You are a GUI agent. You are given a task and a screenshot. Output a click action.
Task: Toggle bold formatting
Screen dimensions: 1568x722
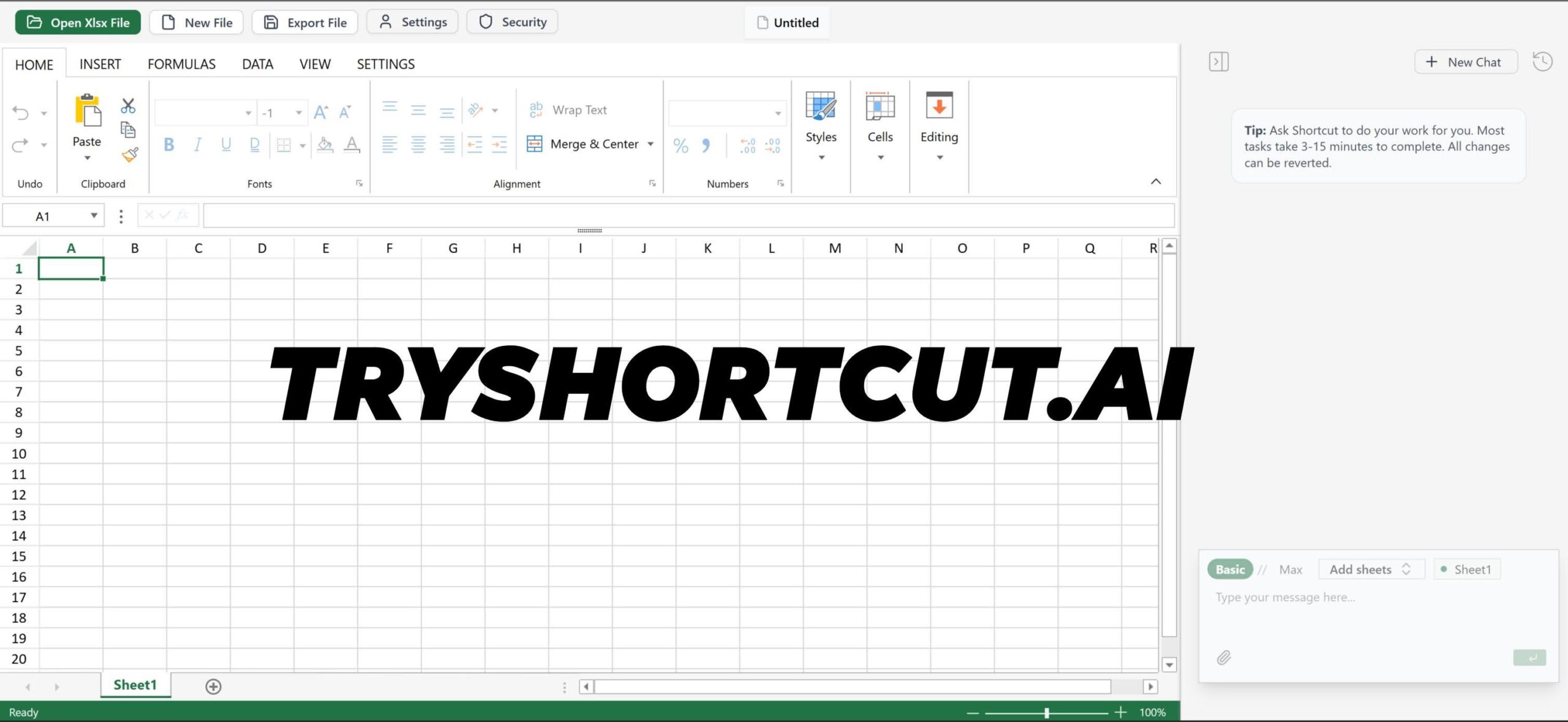point(169,145)
